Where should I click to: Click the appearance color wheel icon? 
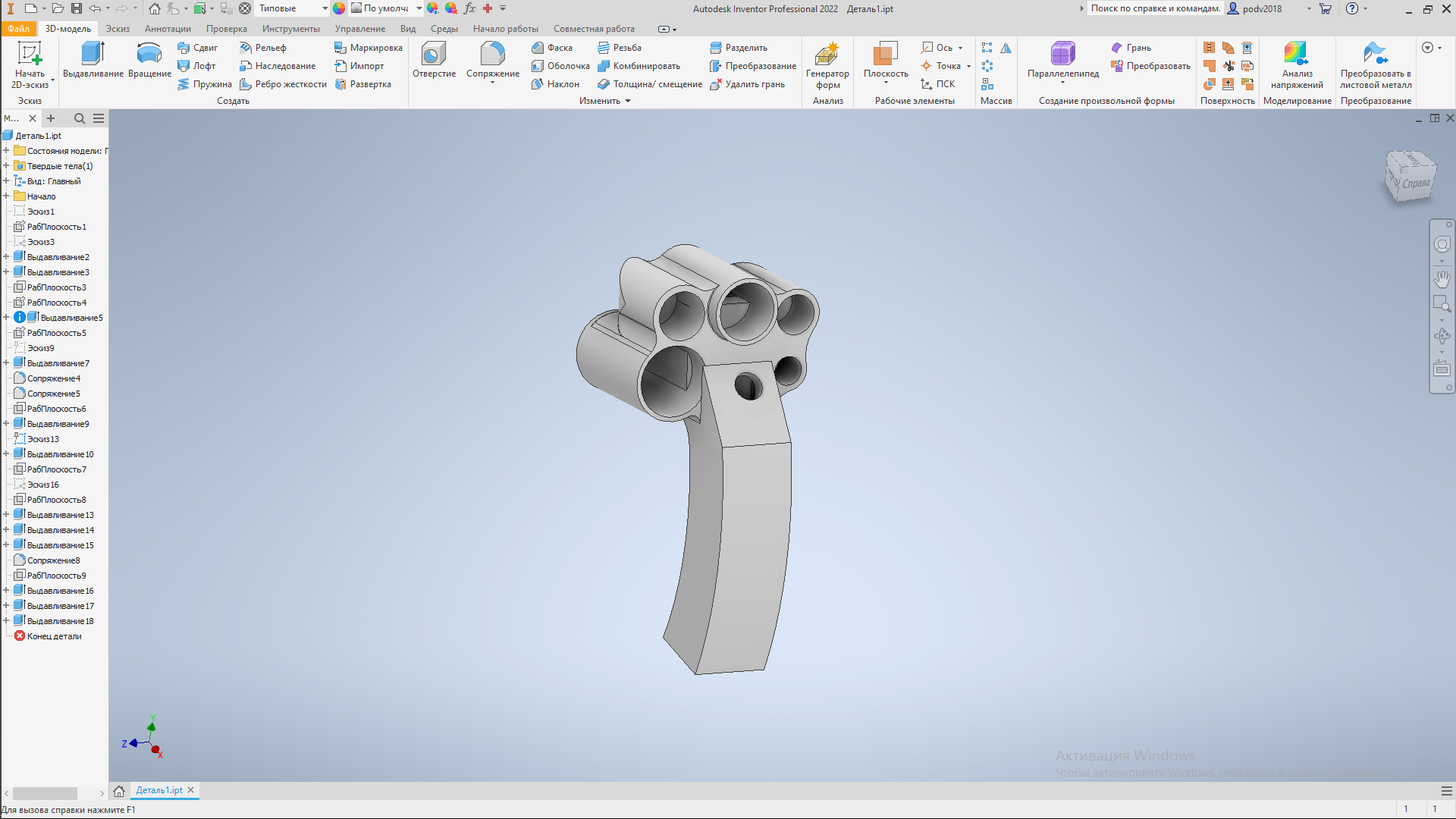[x=339, y=8]
